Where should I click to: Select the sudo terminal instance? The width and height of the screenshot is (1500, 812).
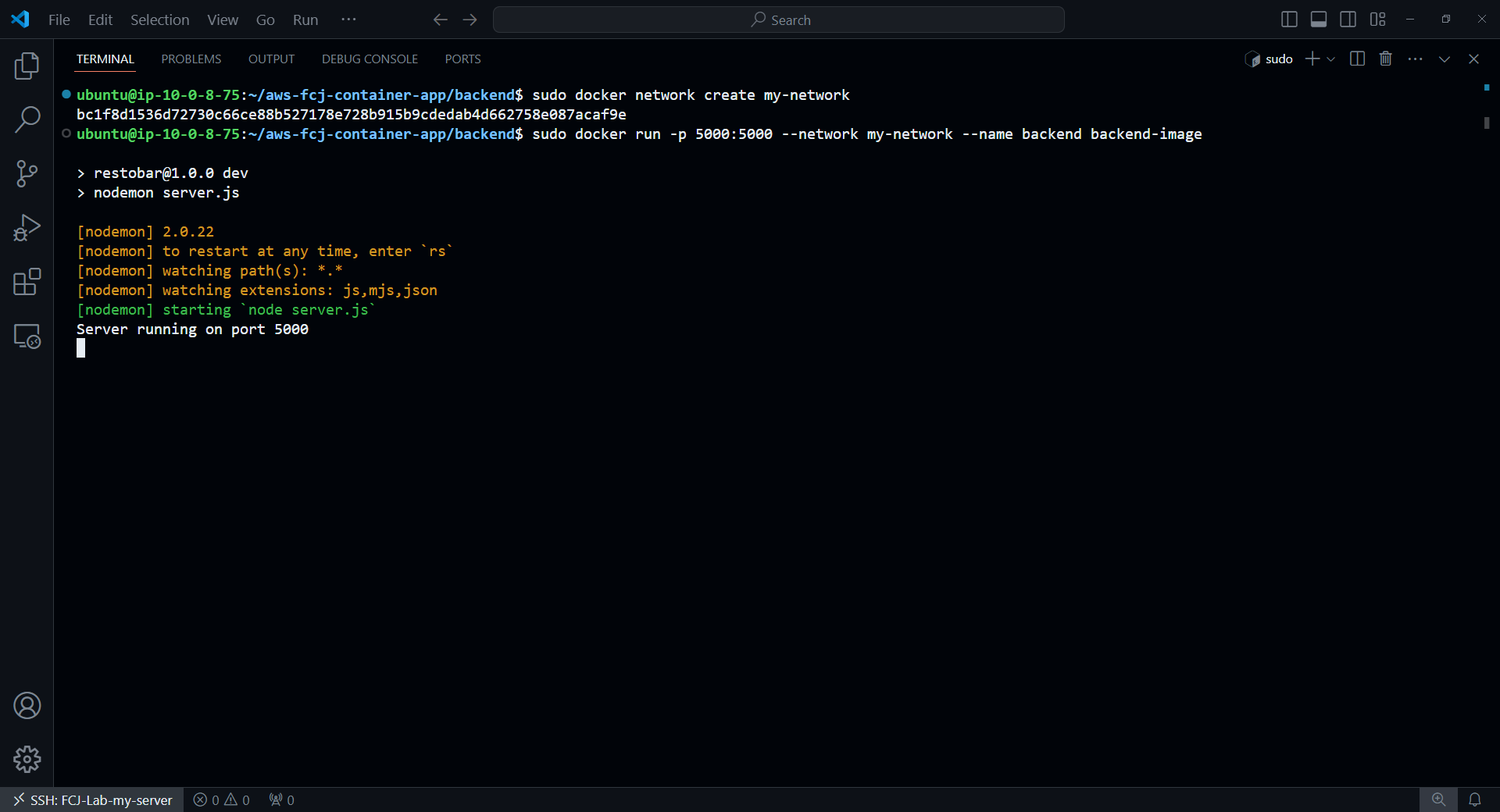coord(1269,59)
